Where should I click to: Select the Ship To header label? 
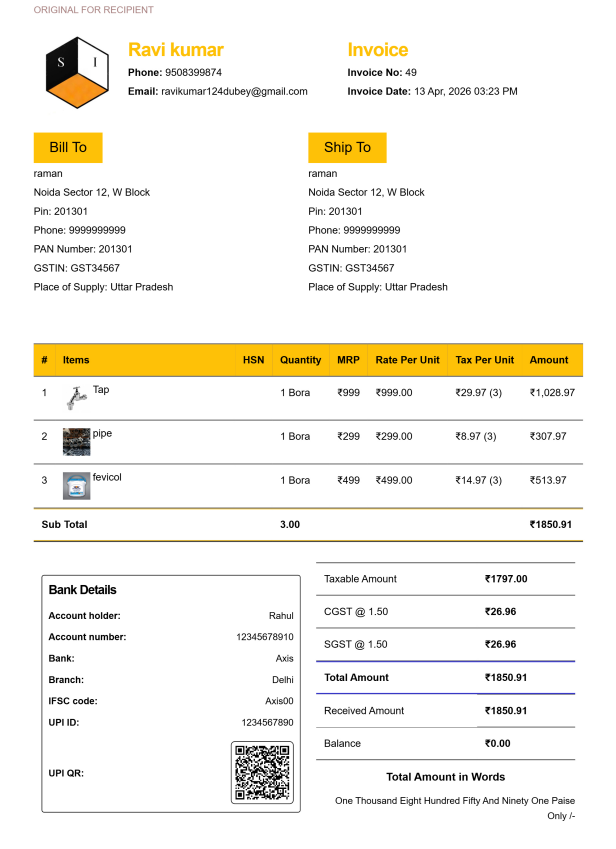(347, 147)
